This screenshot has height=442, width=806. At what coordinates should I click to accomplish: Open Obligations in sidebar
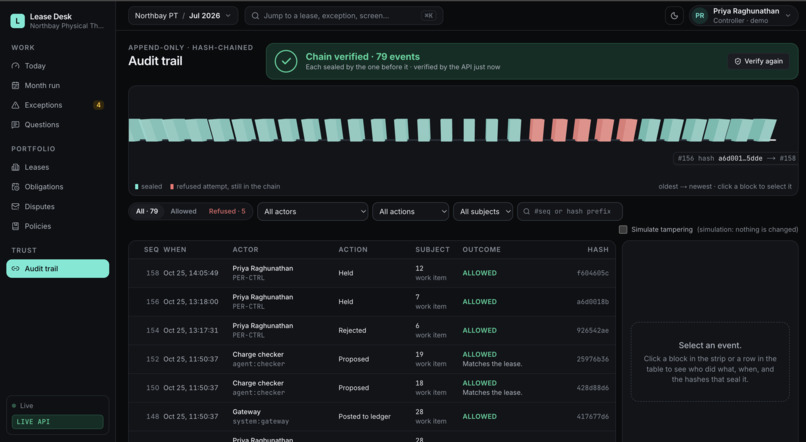[x=58, y=187]
